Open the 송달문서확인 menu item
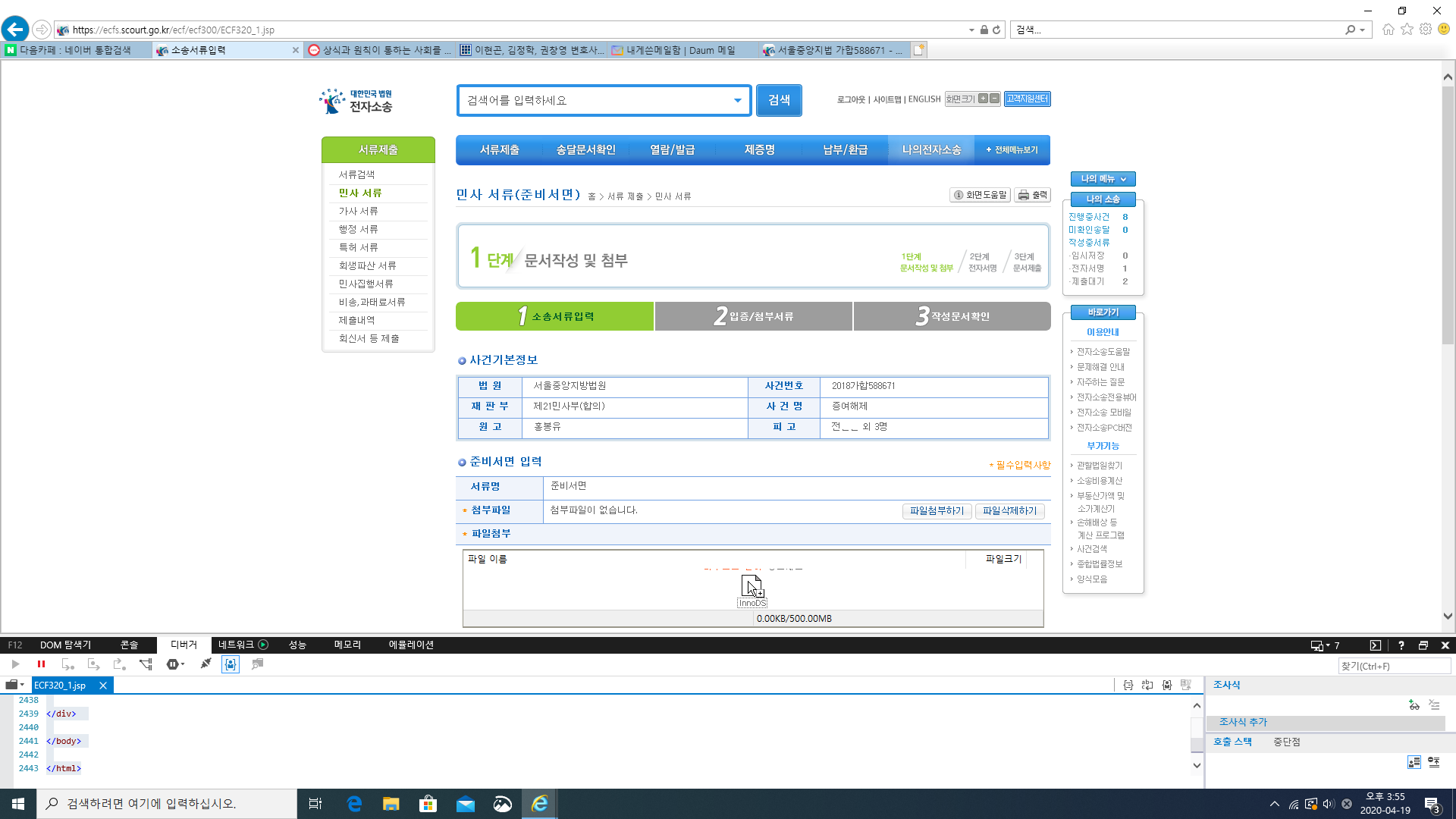1456x819 pixels. pos(585,150)
